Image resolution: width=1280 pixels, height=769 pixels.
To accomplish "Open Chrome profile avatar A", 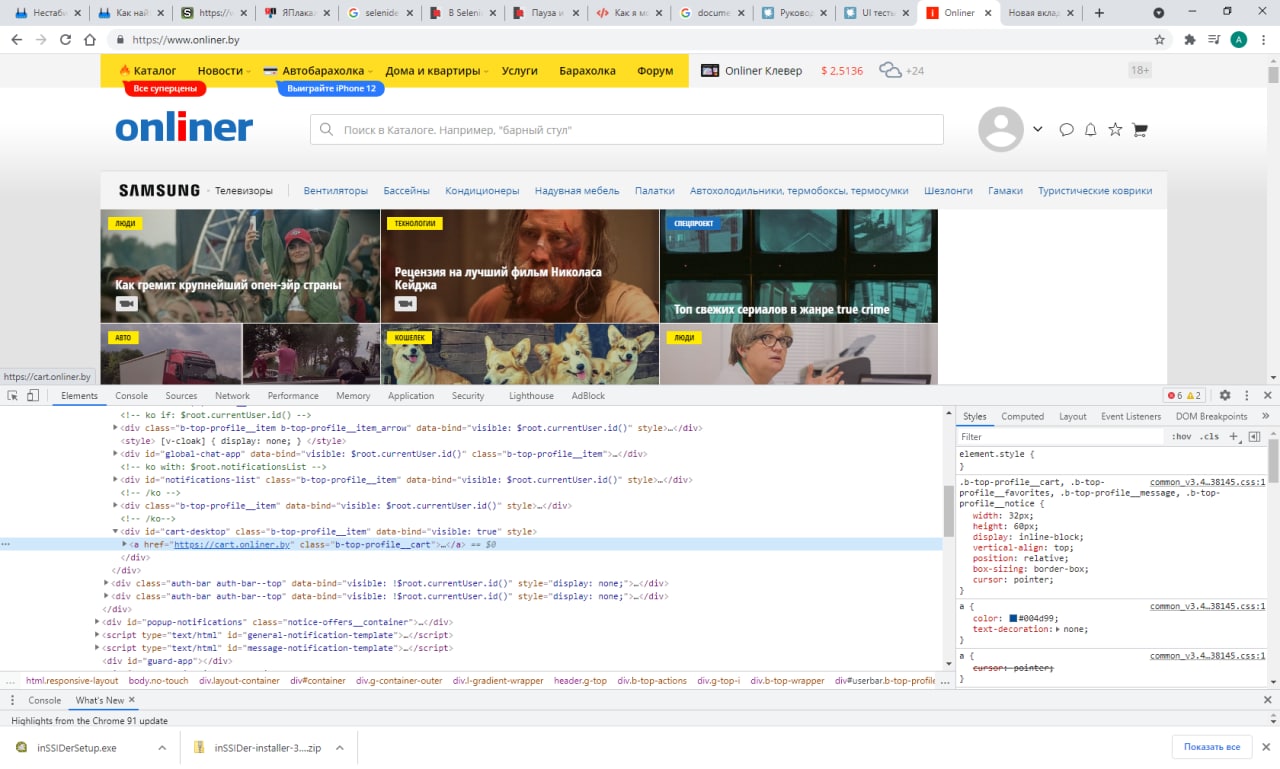I will point(1239,40).
